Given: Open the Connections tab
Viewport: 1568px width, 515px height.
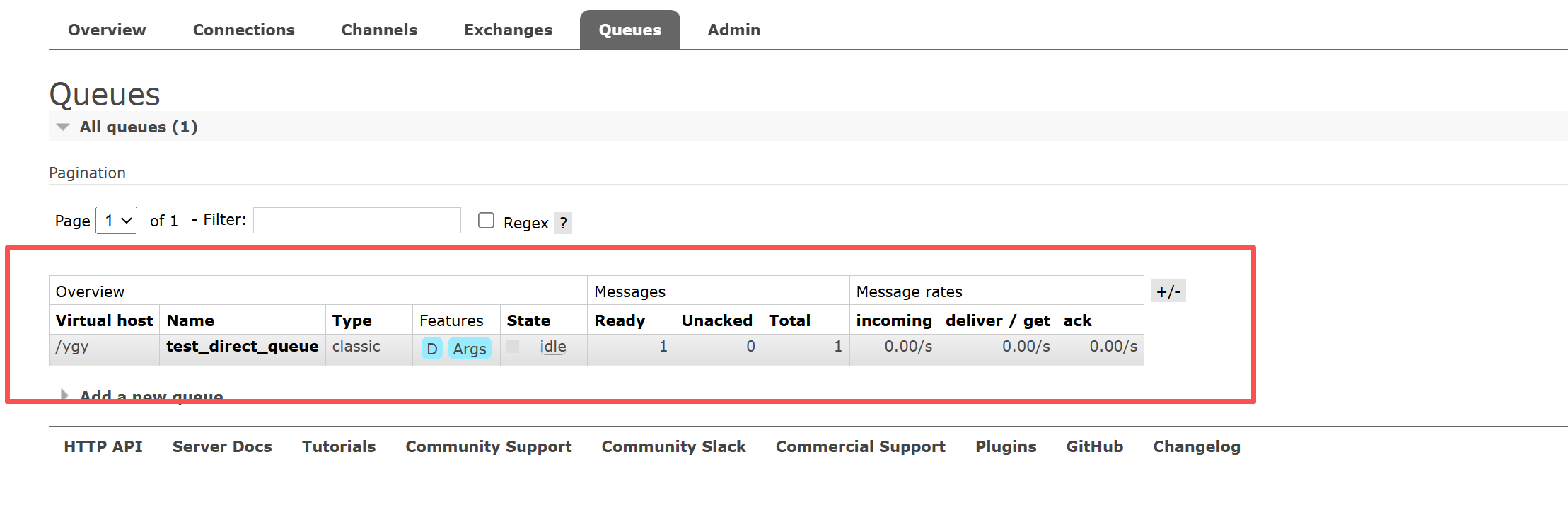Looking at the screenshot, I should click(x=243, y=30).
